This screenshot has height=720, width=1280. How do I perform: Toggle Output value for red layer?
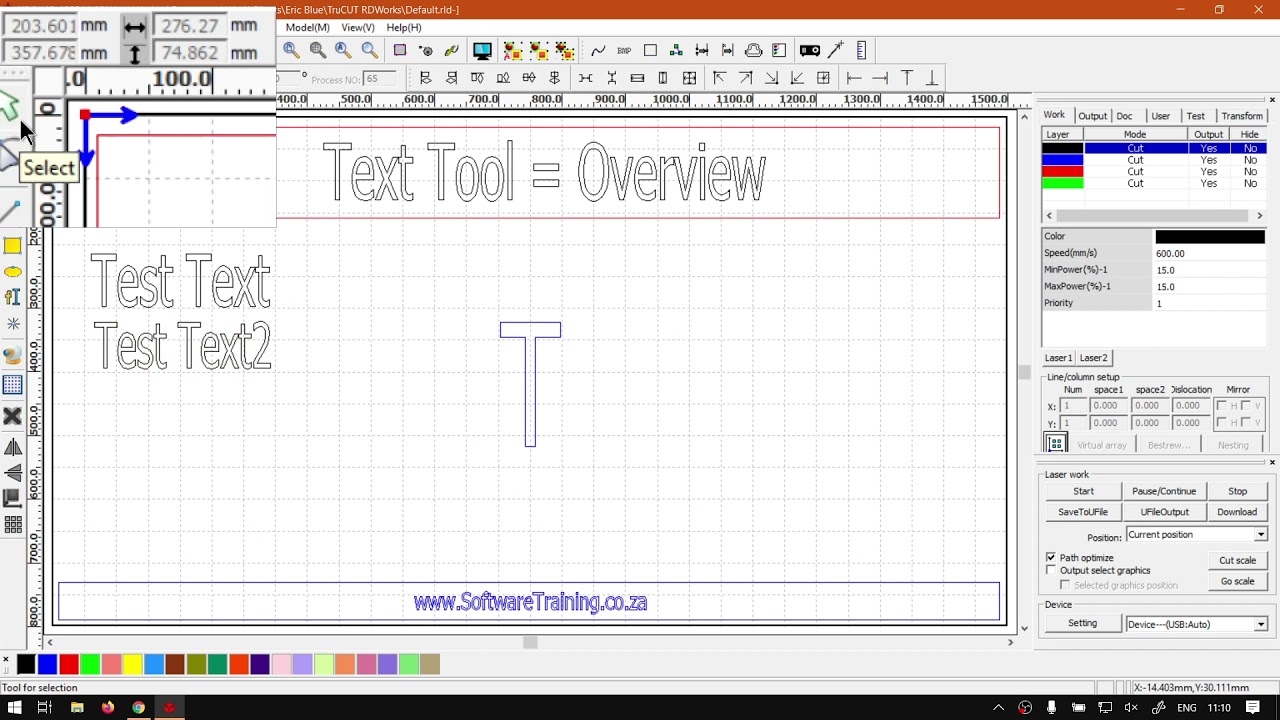click(x=1208, y=172)
